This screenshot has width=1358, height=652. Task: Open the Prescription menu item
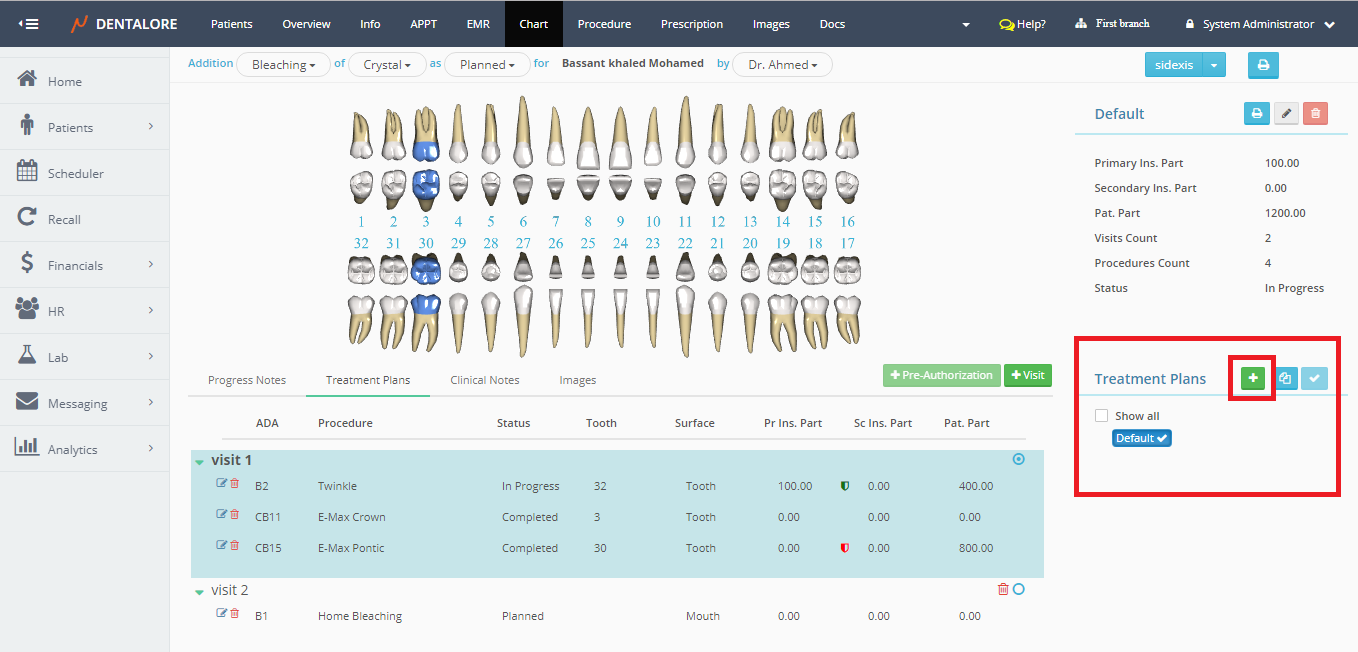click(x=692, y=24)
